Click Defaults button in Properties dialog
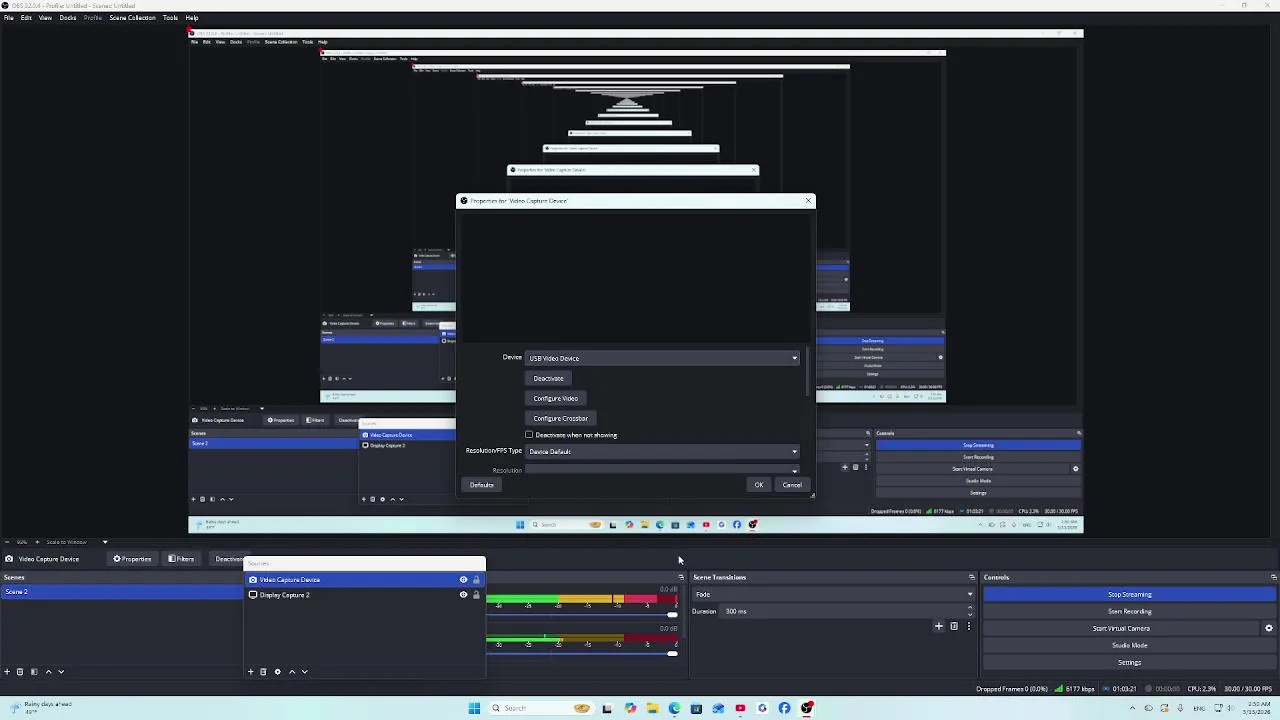 point(481,485)
